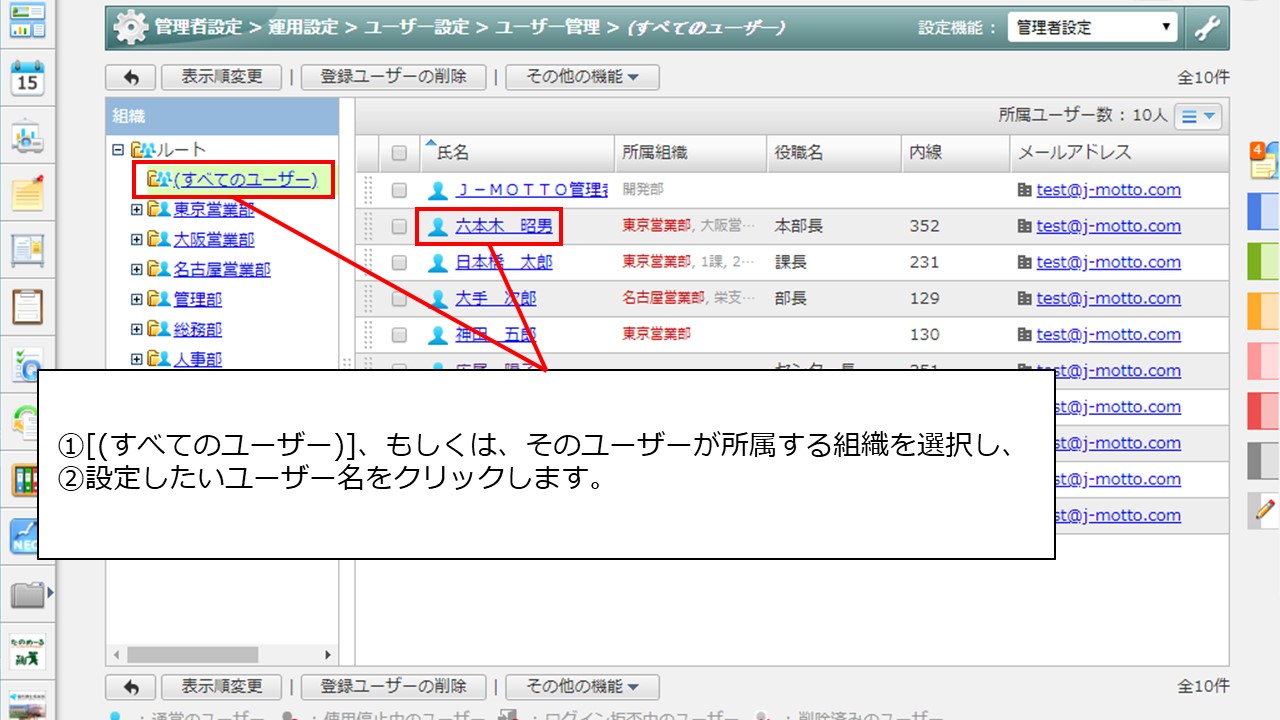Open the gray folder icon in sidebar
This screenshot has height=720, width=1280.
(28, 595)
